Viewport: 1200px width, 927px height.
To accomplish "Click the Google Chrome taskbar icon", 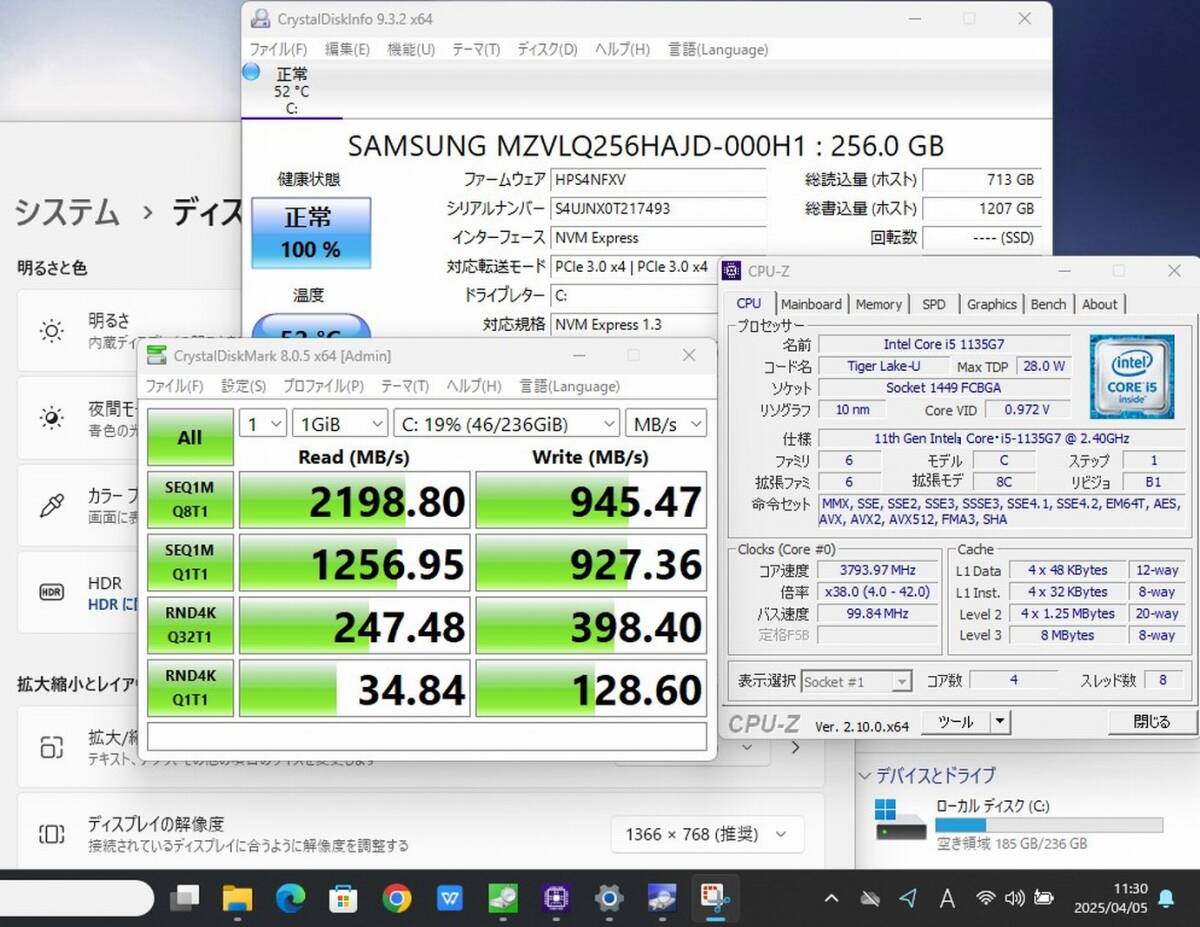I will click(397, 899).
